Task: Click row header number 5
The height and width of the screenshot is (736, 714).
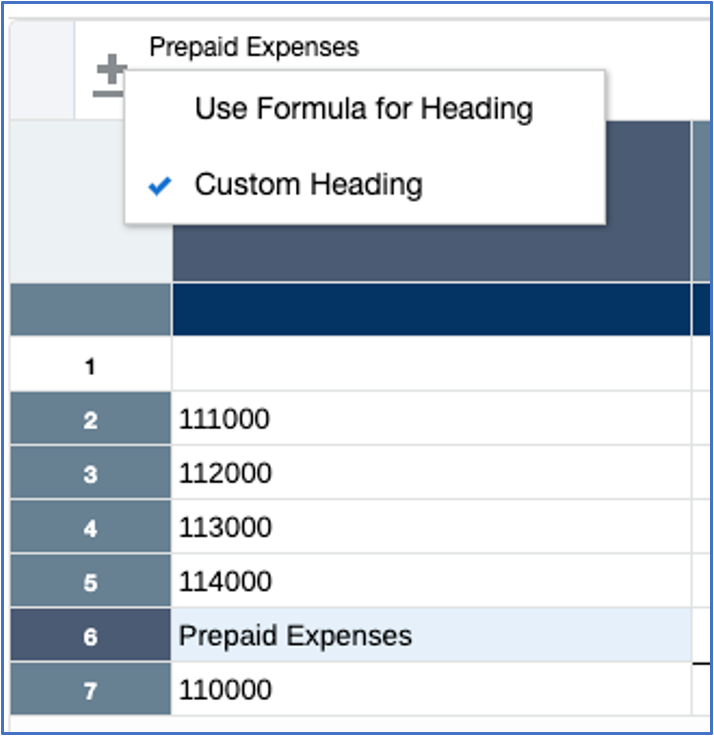Action: [x=90, y=582]
